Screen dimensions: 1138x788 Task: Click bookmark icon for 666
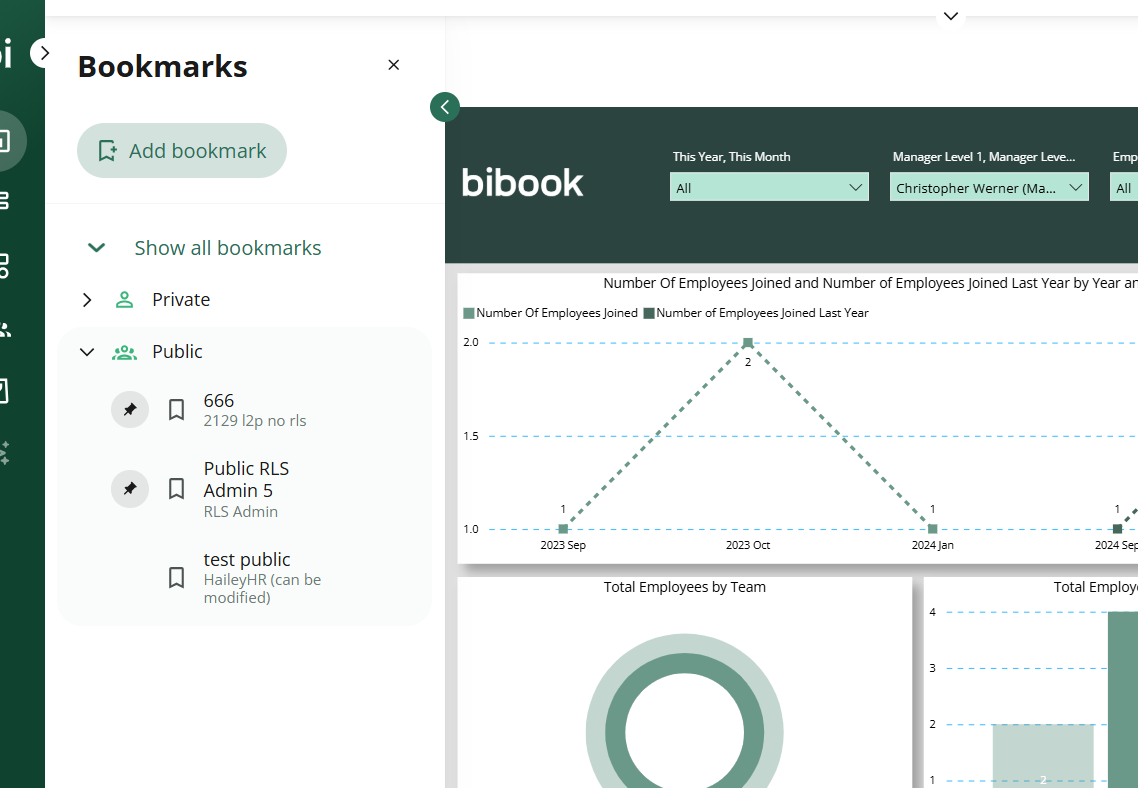click(x=176, y=409)
